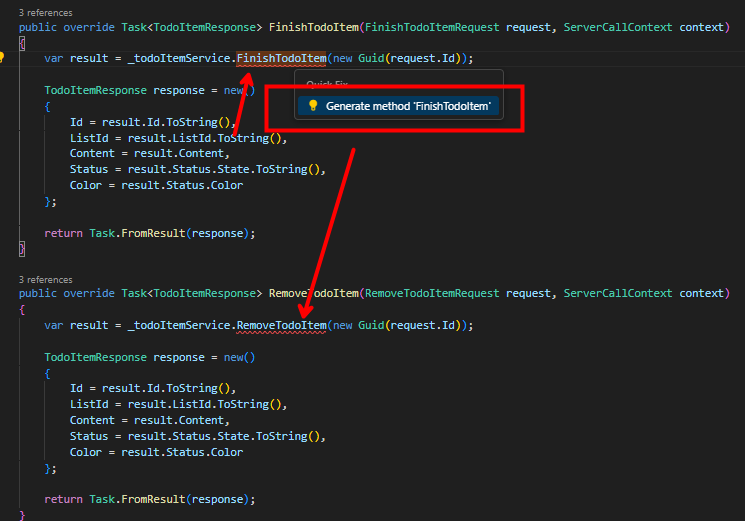Click _todoItemService in the FinishTodoItem method body
The width and height of the screenshot is (745, 521).
pos(179,58)
